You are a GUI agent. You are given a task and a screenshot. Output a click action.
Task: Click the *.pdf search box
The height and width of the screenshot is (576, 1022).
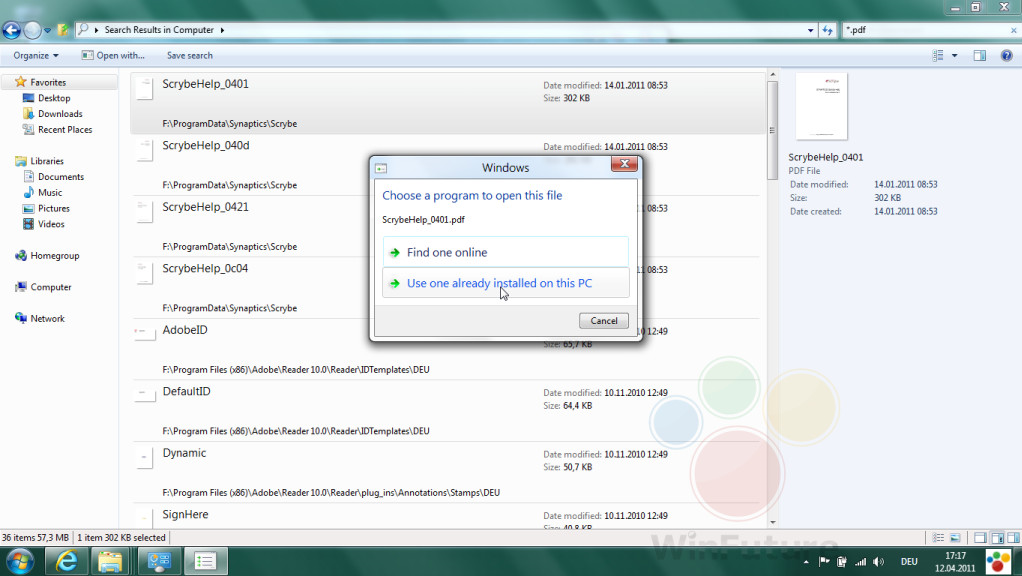click(x=924, y=30)
